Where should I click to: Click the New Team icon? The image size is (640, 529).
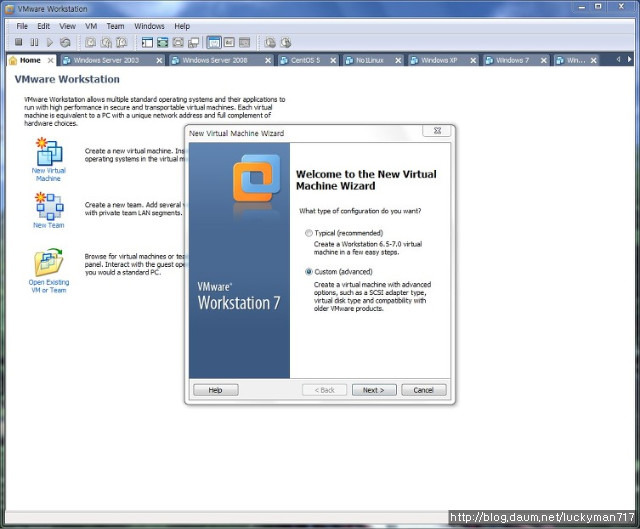(49, 206)
